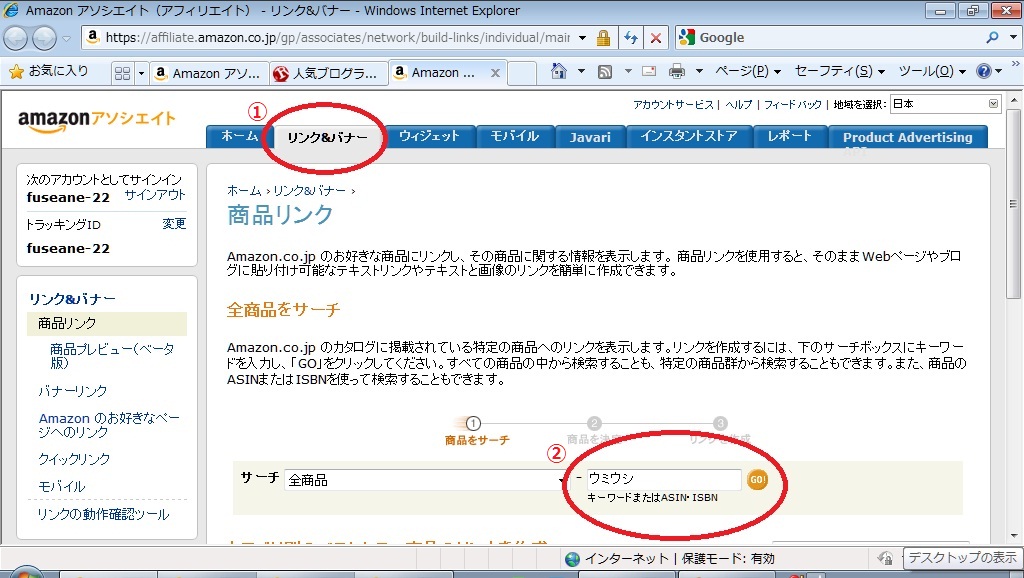Viewport: 1024px width, 578px height.
Task: Open the 地域を選択 region dropdown
Action: point(945,104)
